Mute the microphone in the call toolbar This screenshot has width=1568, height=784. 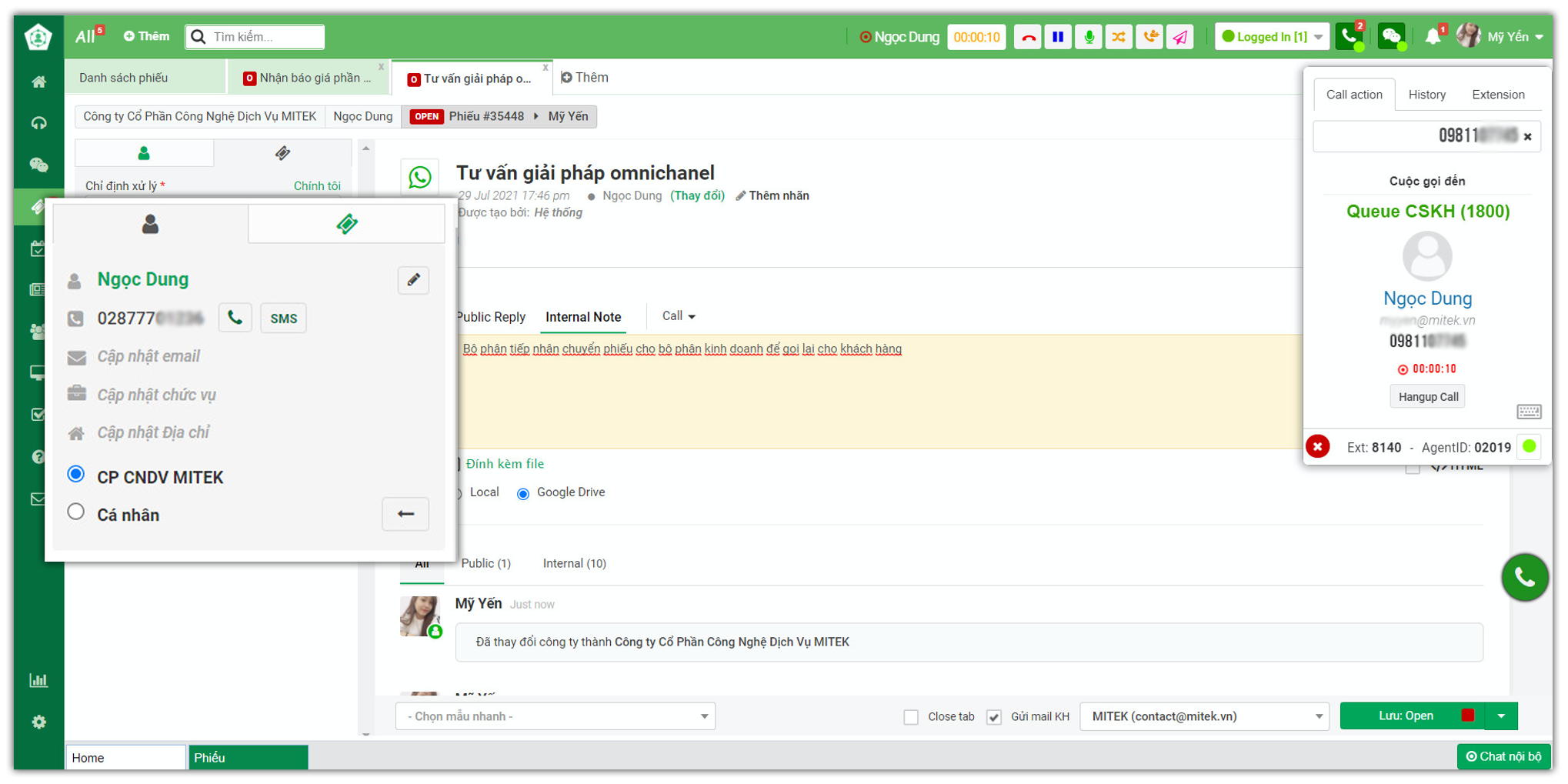1089,37
